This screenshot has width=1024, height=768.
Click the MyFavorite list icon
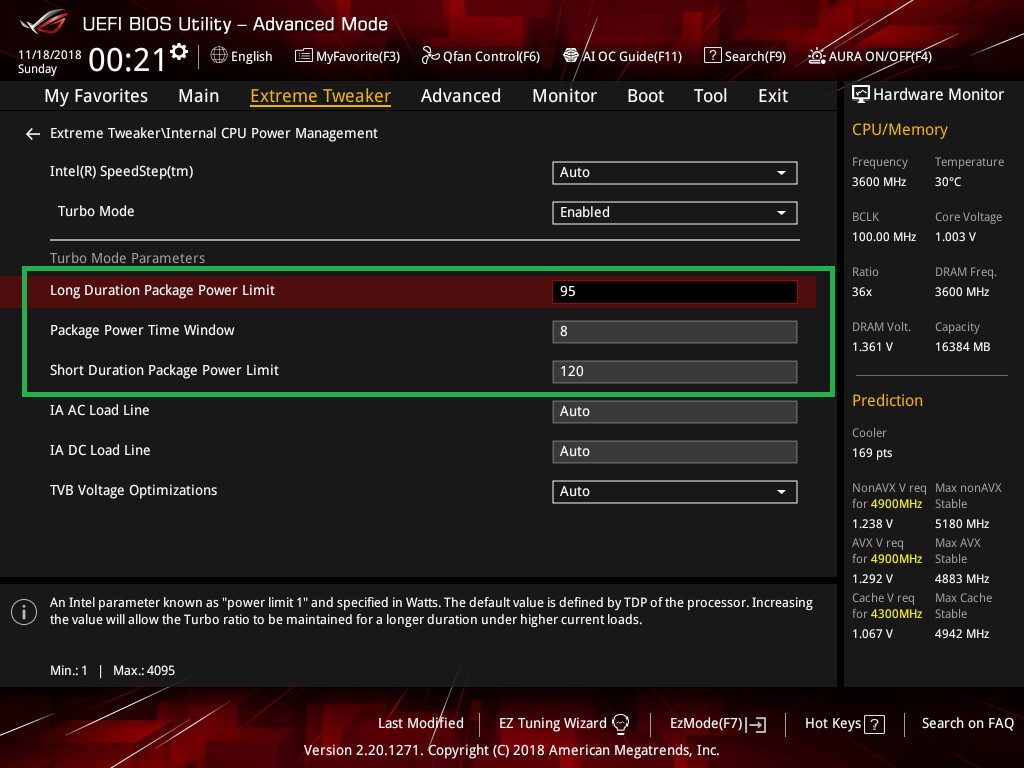[304, 56]
